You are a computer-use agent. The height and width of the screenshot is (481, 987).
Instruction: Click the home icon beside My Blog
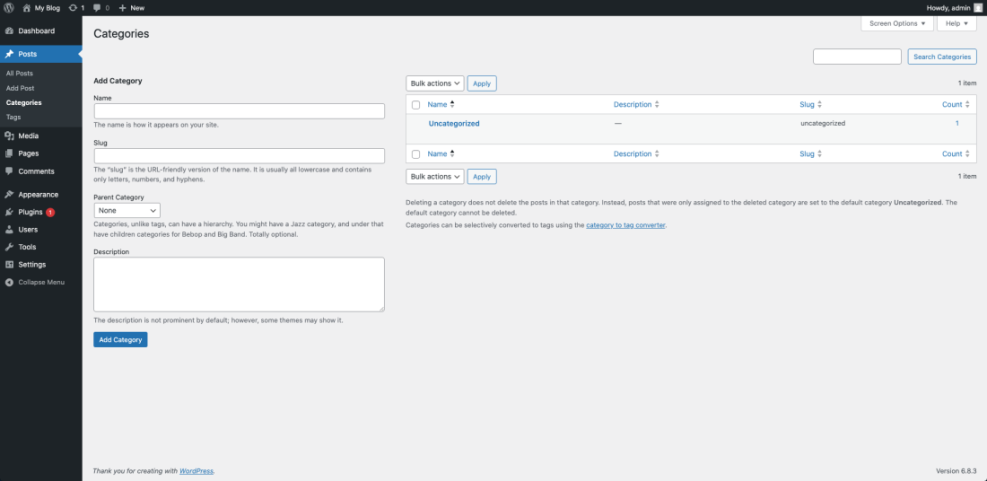[26, 8]
